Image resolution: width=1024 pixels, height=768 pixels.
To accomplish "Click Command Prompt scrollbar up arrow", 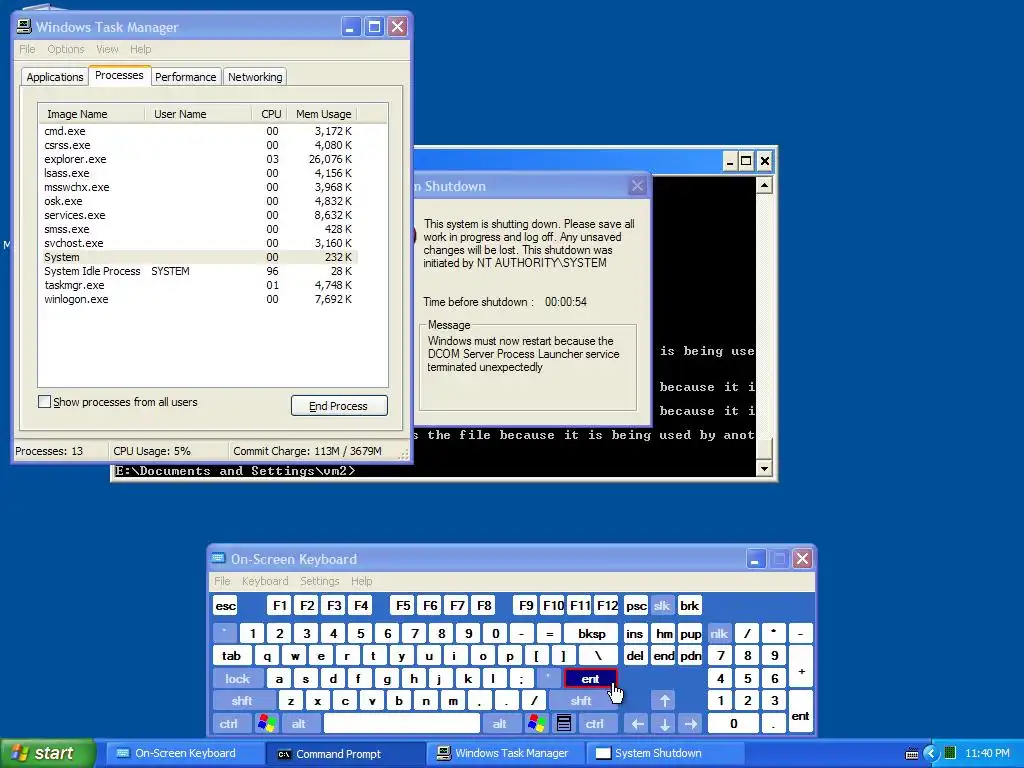I will [x=764, y=185].
